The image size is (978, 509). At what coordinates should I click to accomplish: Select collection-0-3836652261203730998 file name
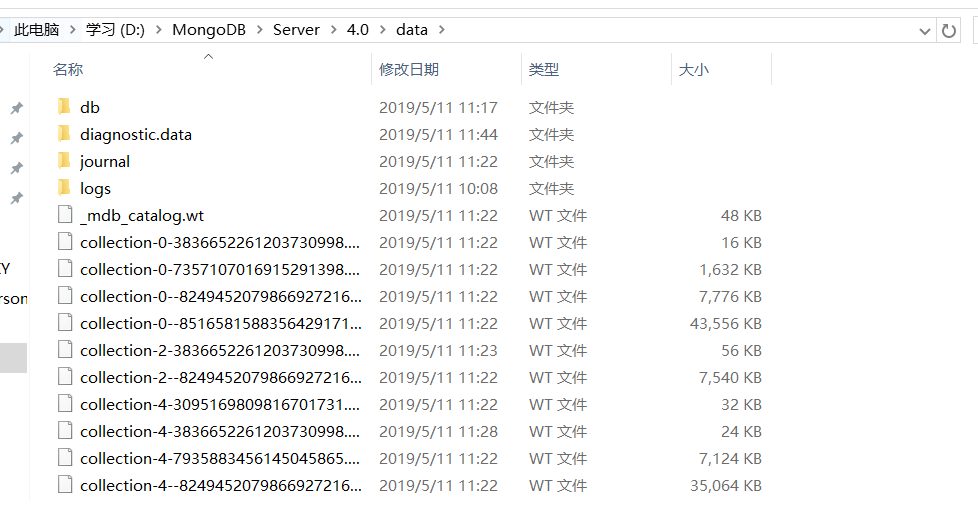(220, 242)
